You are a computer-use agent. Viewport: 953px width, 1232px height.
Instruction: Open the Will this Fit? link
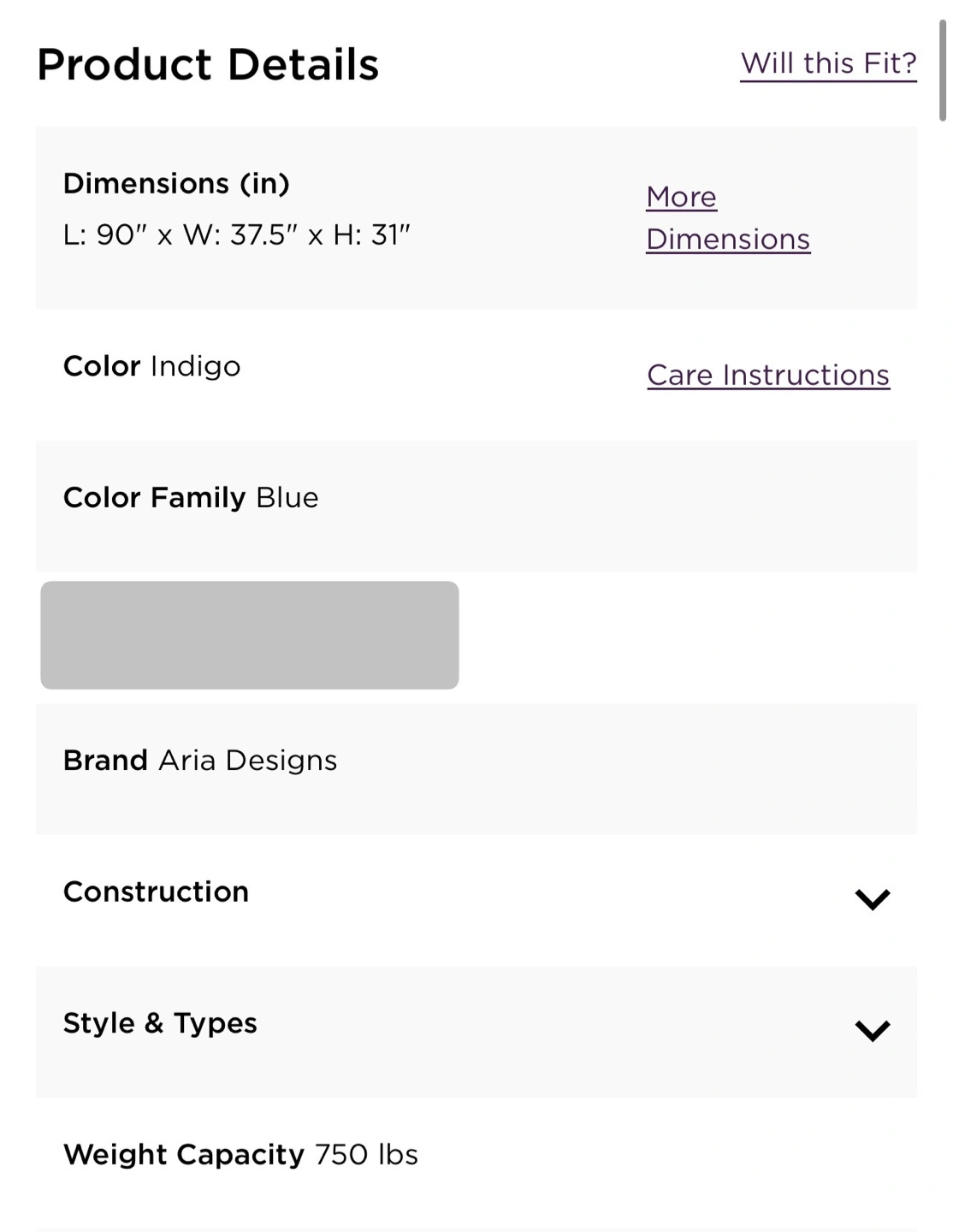tap(828, 63)
